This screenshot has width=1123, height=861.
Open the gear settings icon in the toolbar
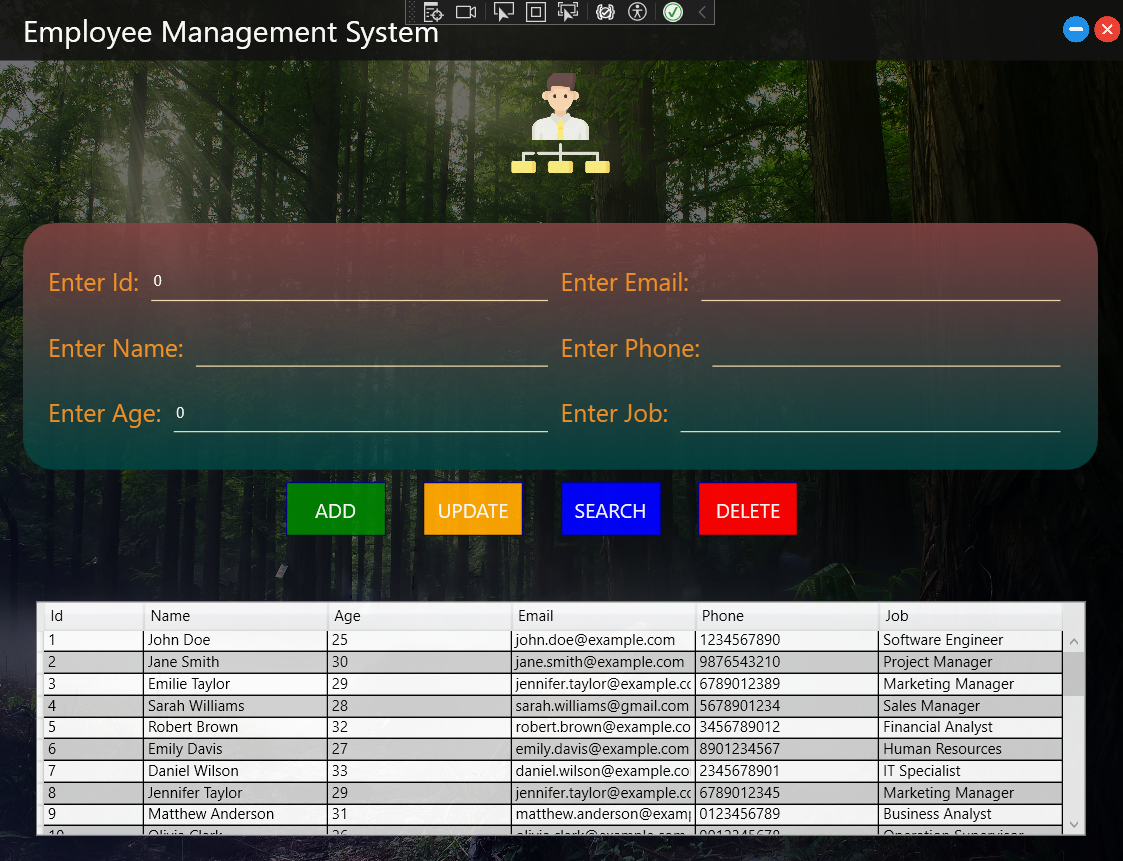(x=605, y=11)
